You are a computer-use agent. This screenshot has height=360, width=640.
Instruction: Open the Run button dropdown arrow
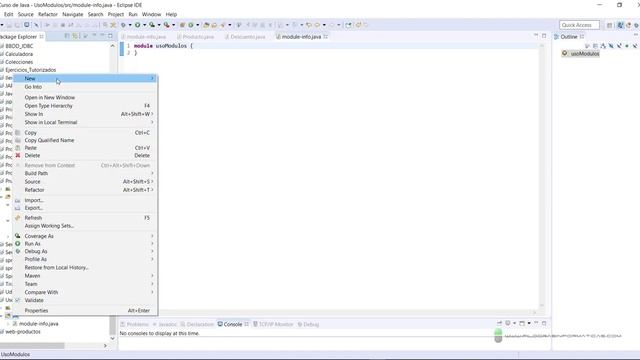pyautogui.click(x=144, y=25)
